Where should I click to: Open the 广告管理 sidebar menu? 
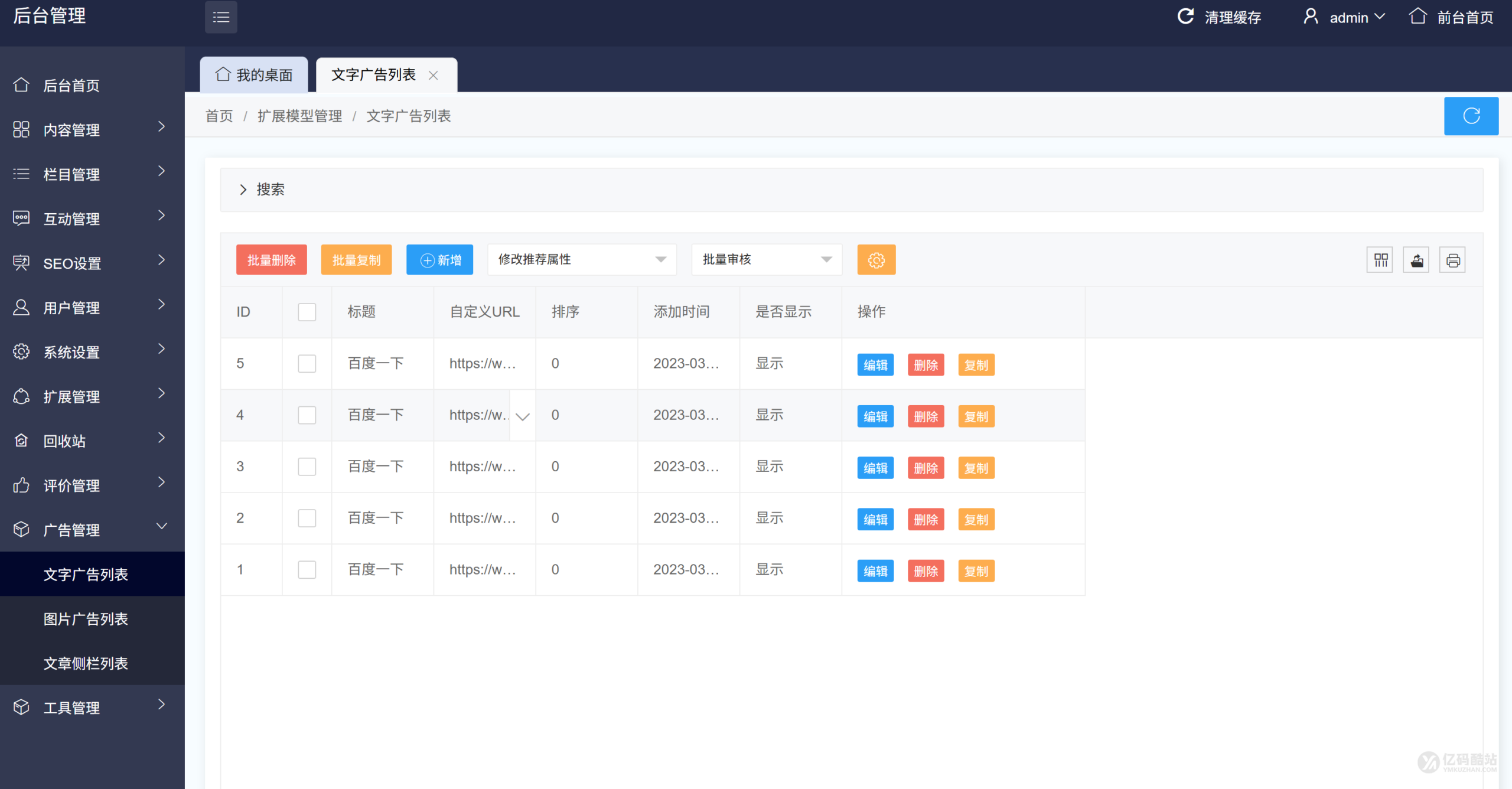pyautogui.click(x=71, y=530)
